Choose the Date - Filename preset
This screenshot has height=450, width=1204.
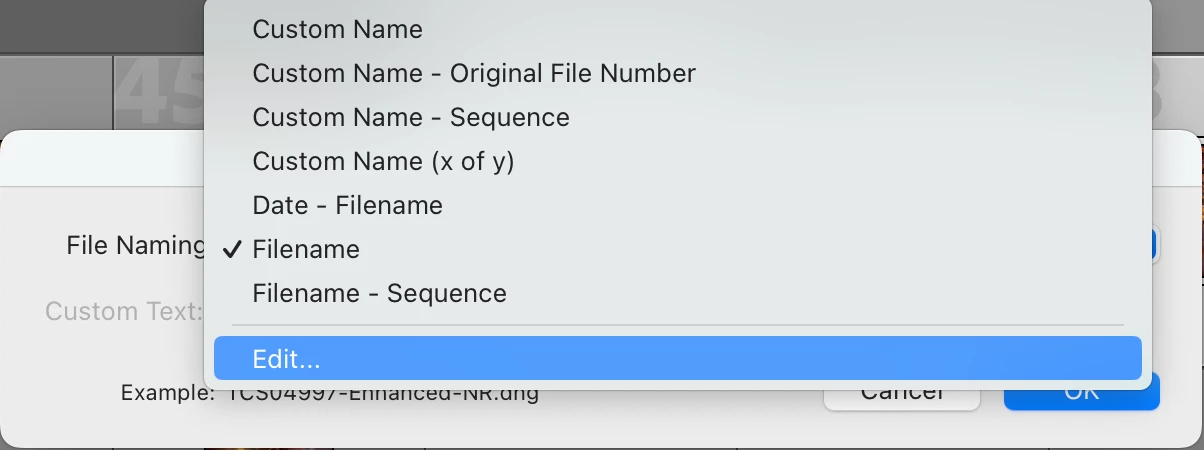pyautogui.click(x=347, y=206)
